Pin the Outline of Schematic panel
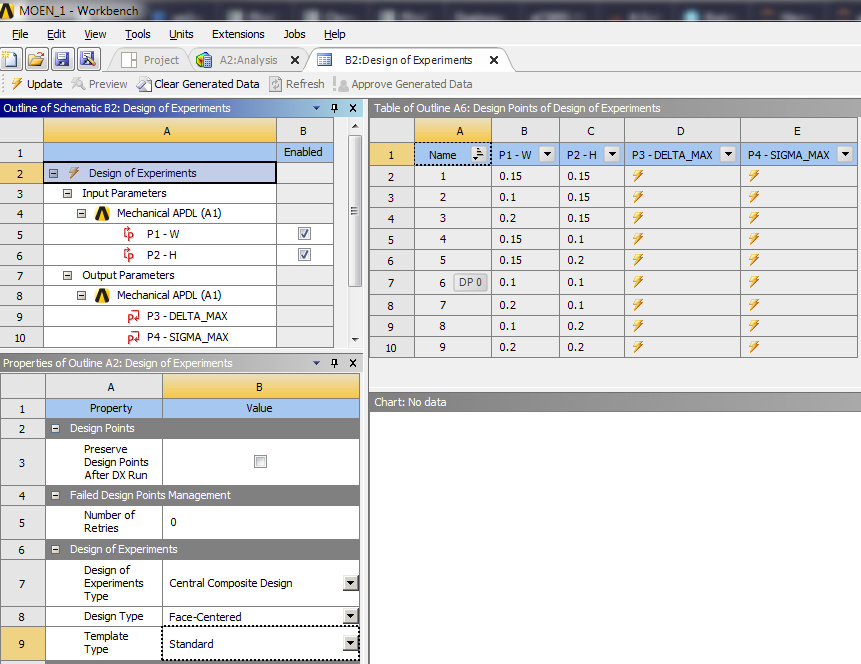Viewport: 861px width, 664px height. 334,108
